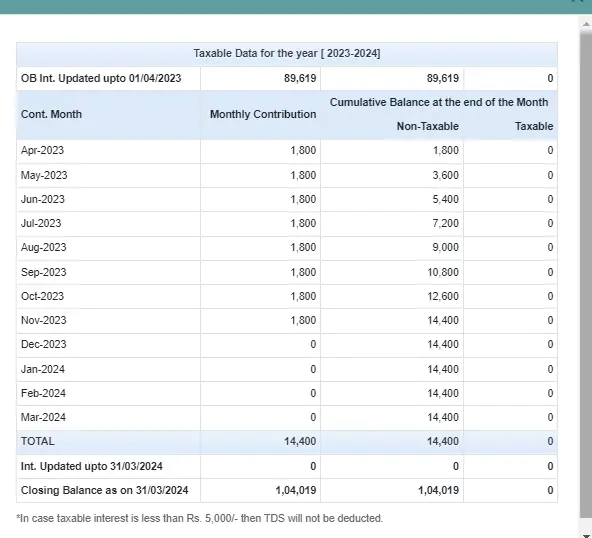Click the TOTAL non-taxable value 14,400

[443, 441]
